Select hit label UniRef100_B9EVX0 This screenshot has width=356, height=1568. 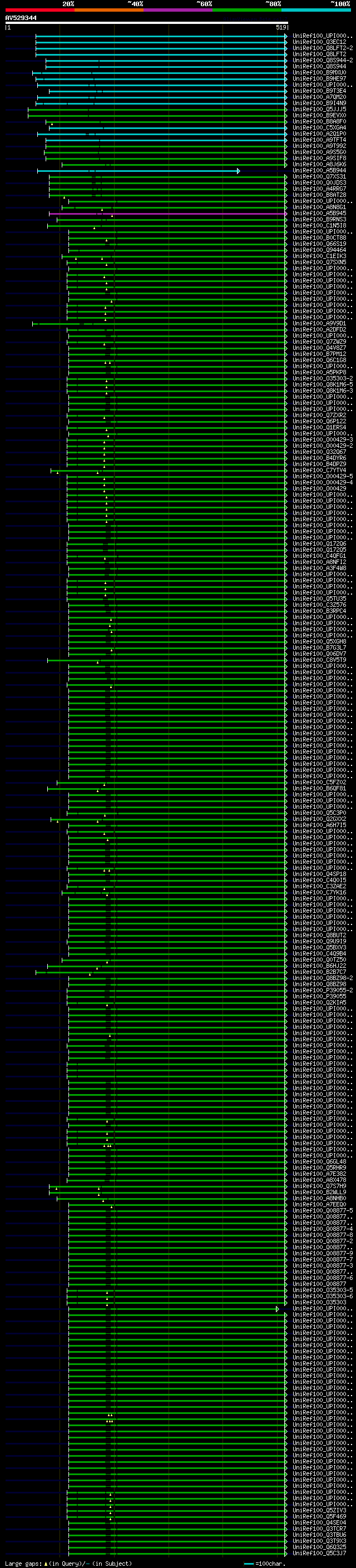coord(319,116)
